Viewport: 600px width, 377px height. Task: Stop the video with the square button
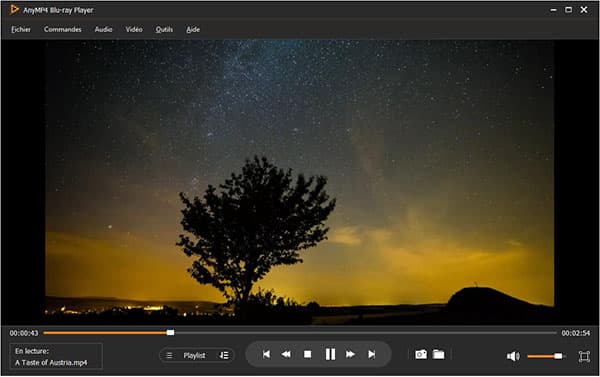click(x=308, y=354)
